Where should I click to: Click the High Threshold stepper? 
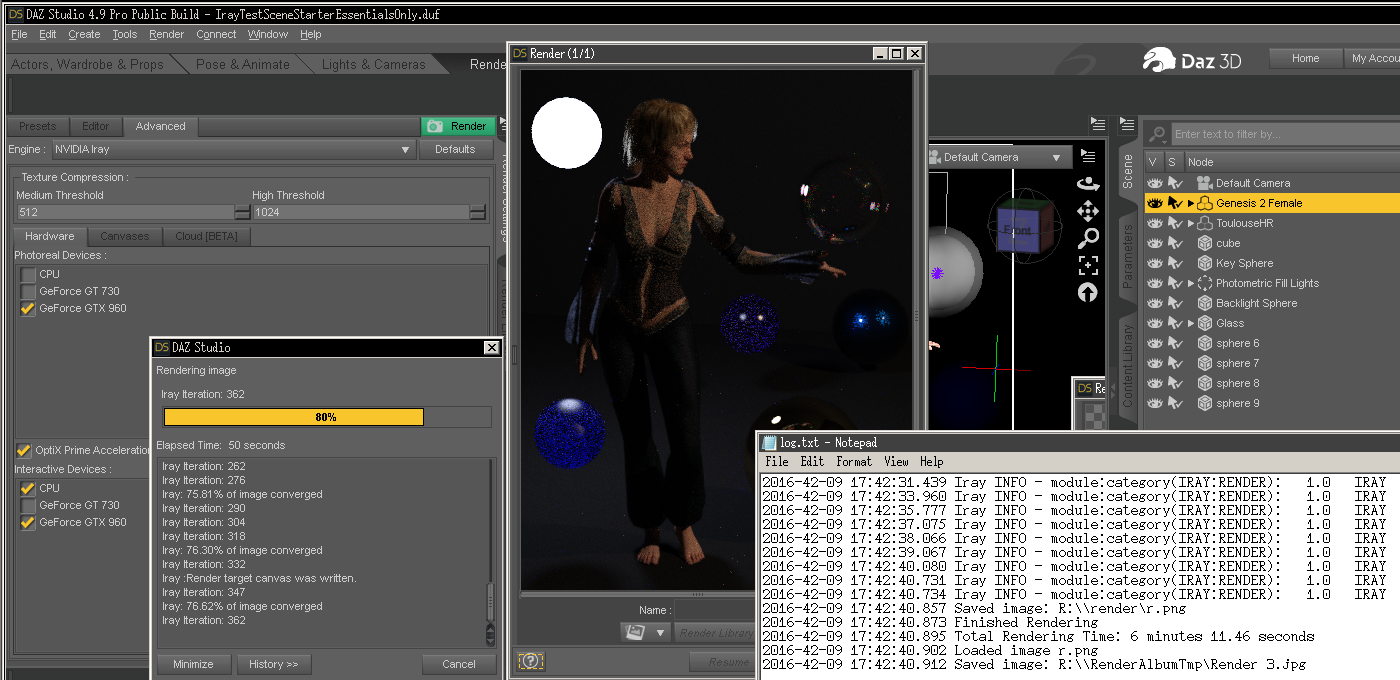[x=478, y=212]
